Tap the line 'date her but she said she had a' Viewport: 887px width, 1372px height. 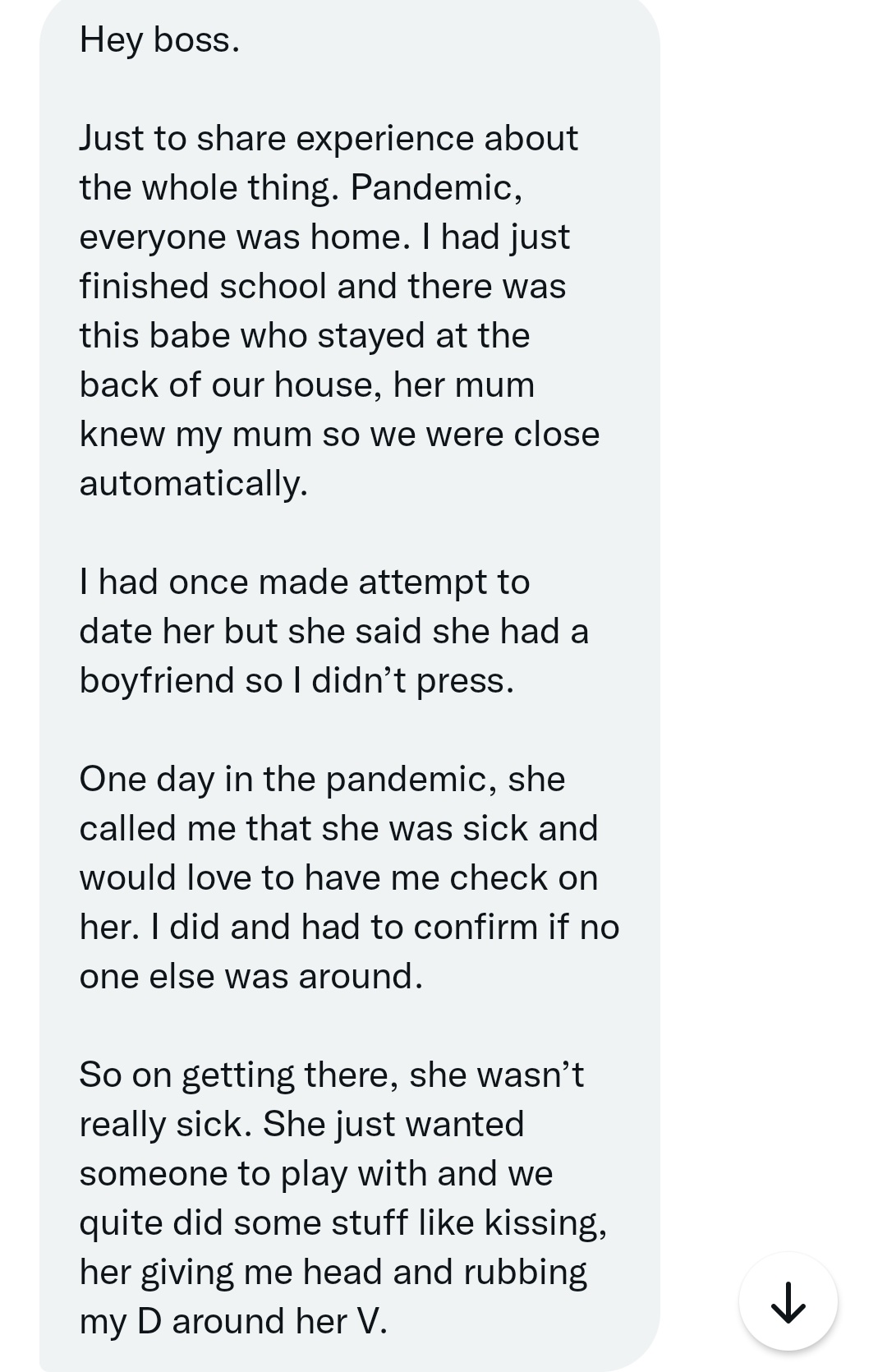[334, 631]
